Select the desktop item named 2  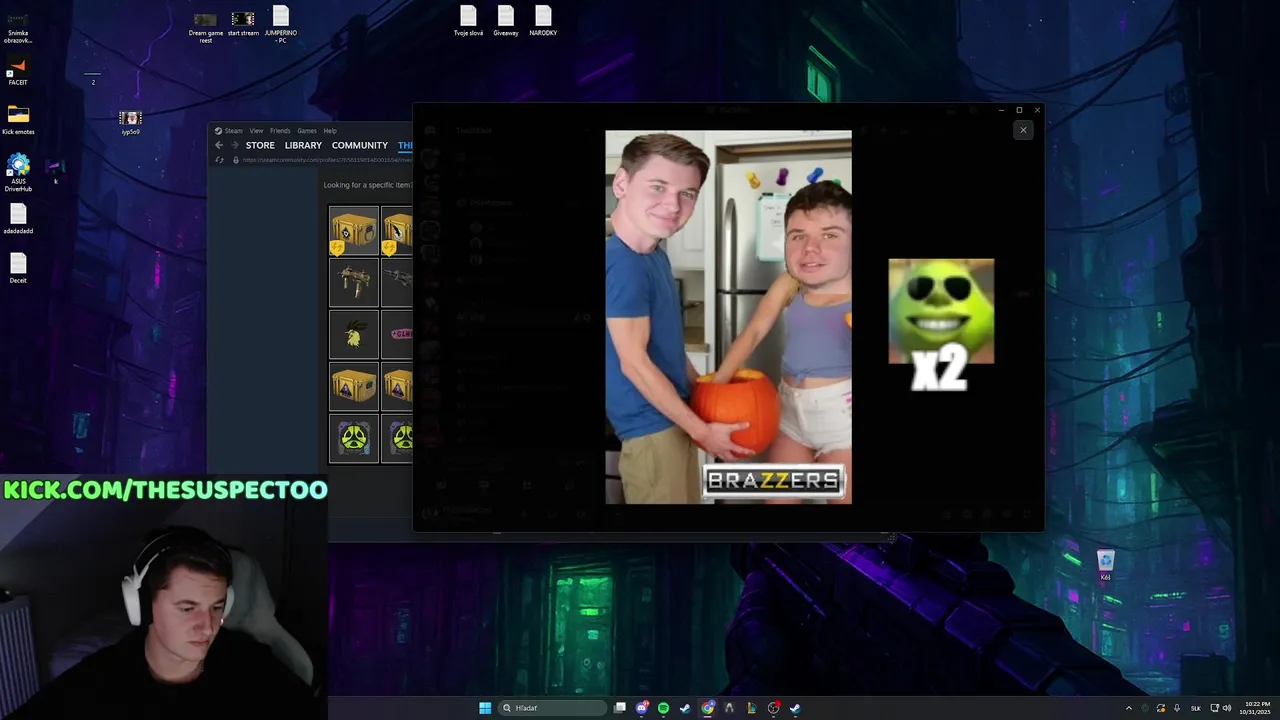click(x=93, y=78)
